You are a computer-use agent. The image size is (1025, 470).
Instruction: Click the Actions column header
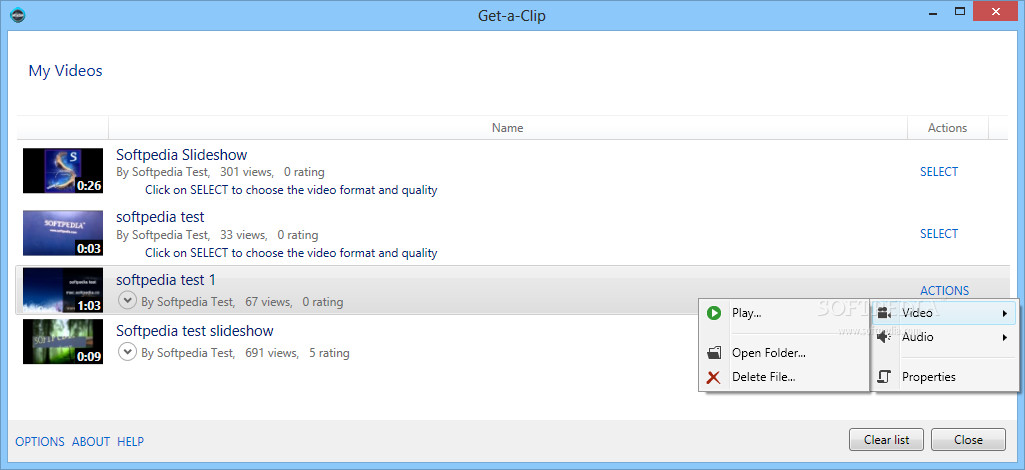947,128
